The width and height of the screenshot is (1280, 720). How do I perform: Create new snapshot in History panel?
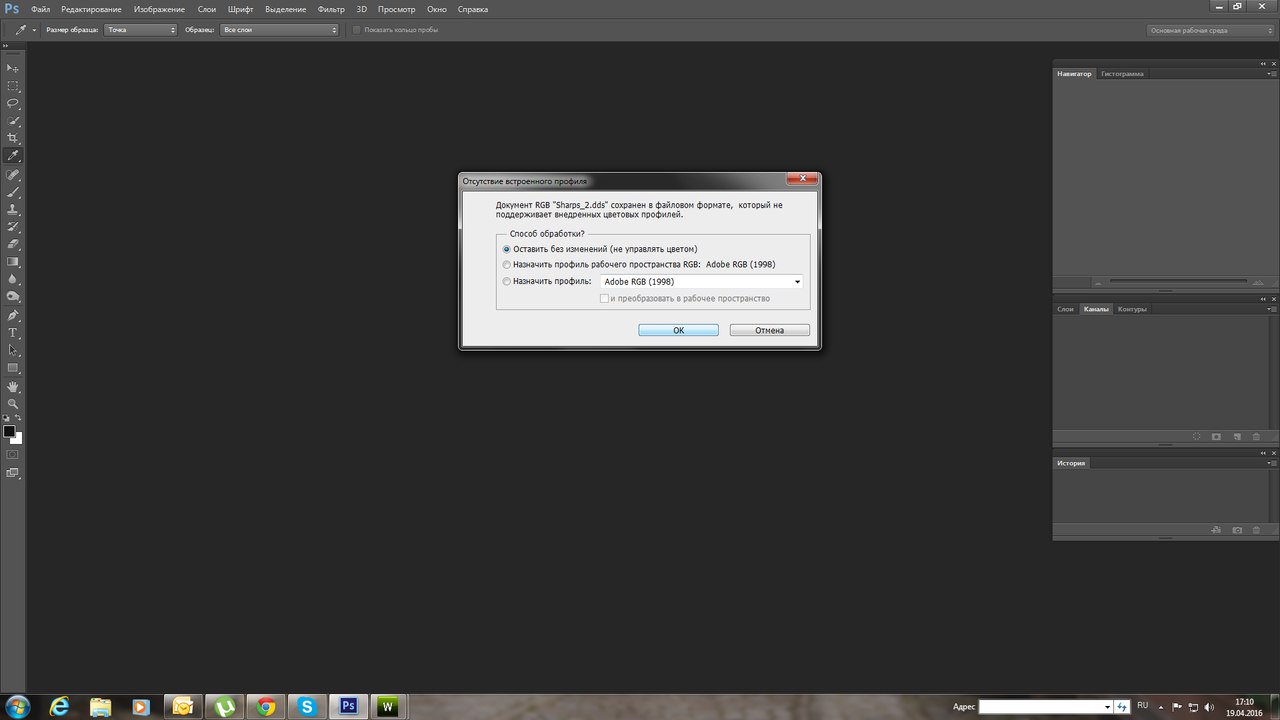click(x=1237, y=529)
